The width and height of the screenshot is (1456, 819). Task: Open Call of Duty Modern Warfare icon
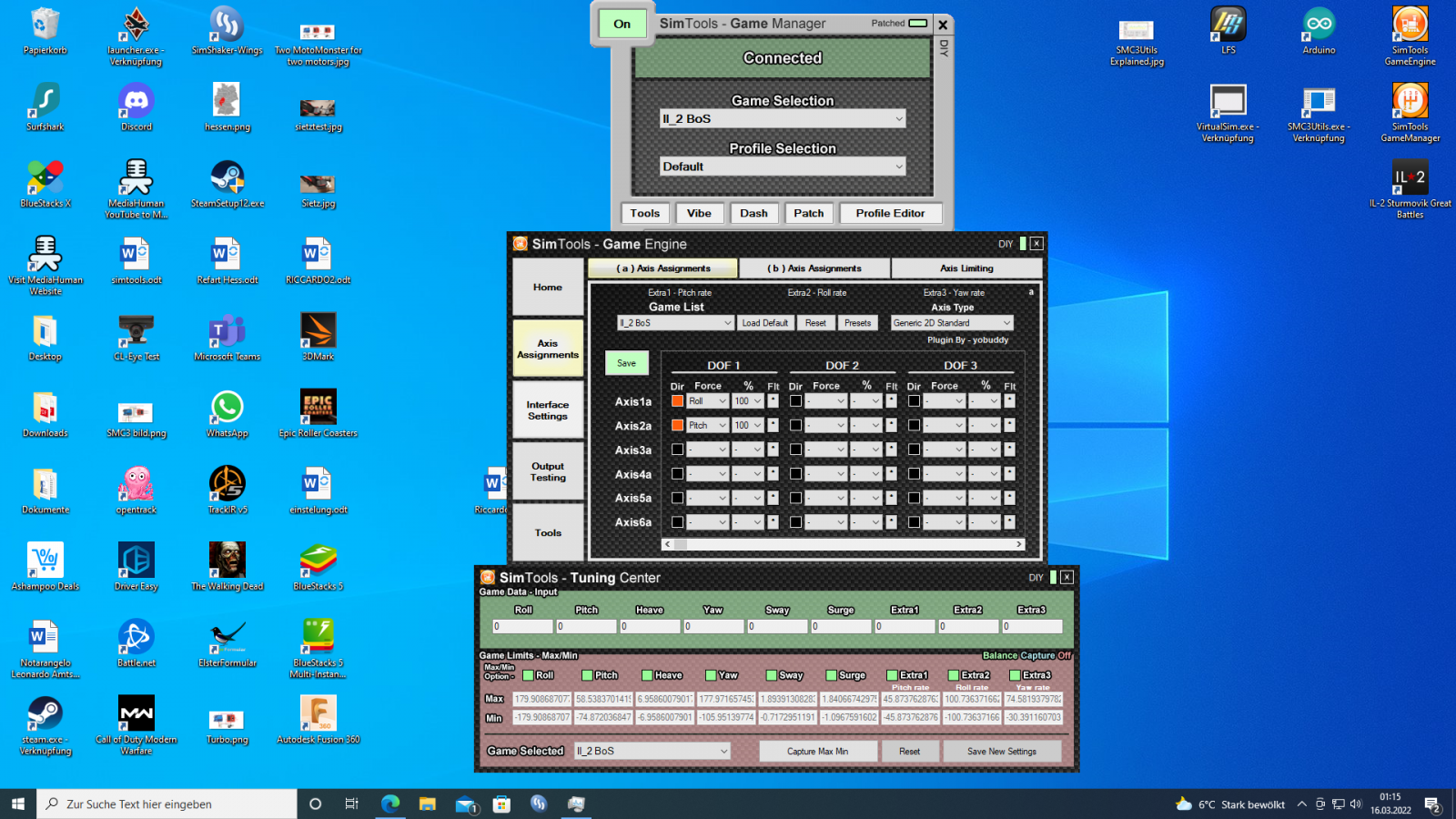tap(136, 725)
